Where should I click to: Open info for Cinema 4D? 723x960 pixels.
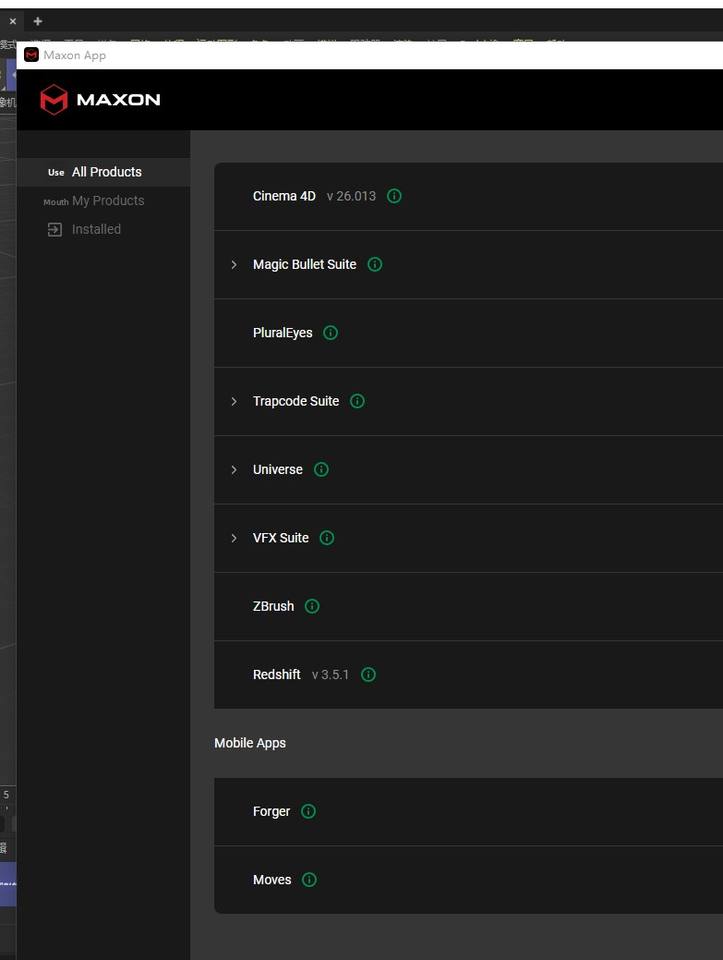pyautogui.click(x=394, y=196)
